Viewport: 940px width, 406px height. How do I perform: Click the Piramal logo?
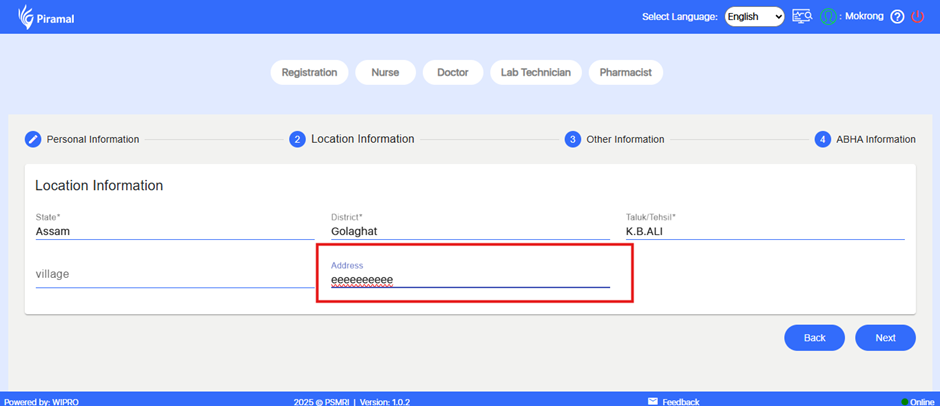pyautogui.click(x=46, y=17)
